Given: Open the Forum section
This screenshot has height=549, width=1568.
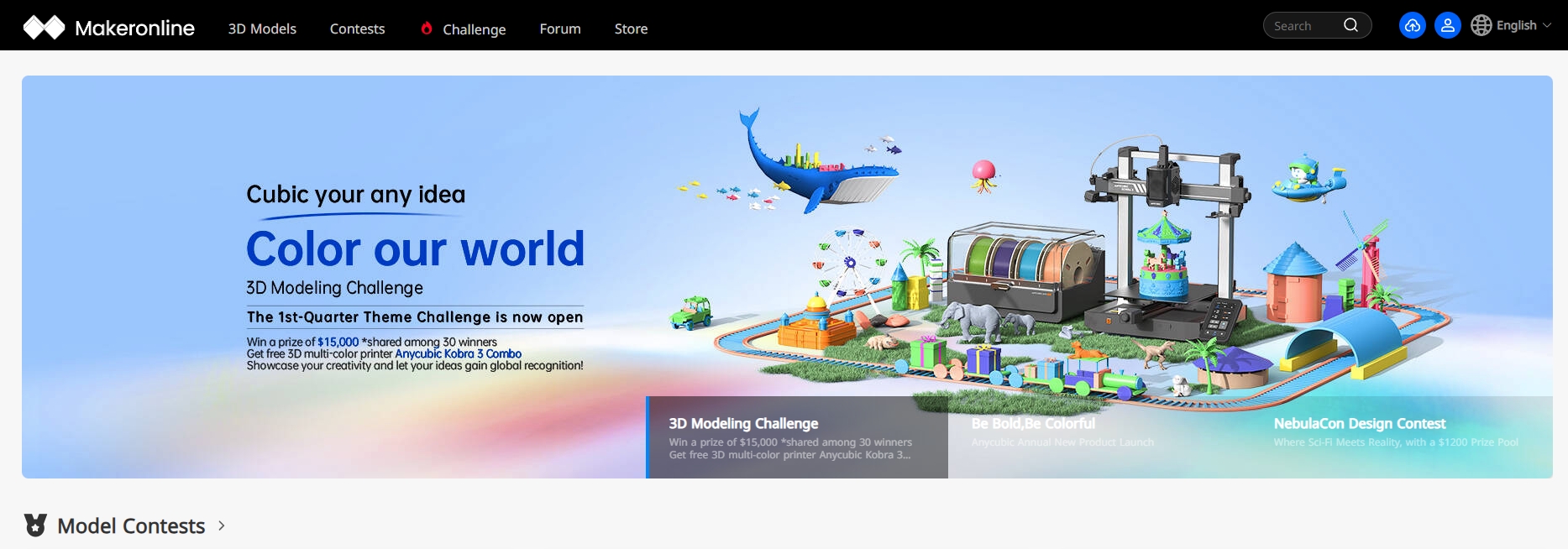Looking at the screenshot, I should pos(560,29).
